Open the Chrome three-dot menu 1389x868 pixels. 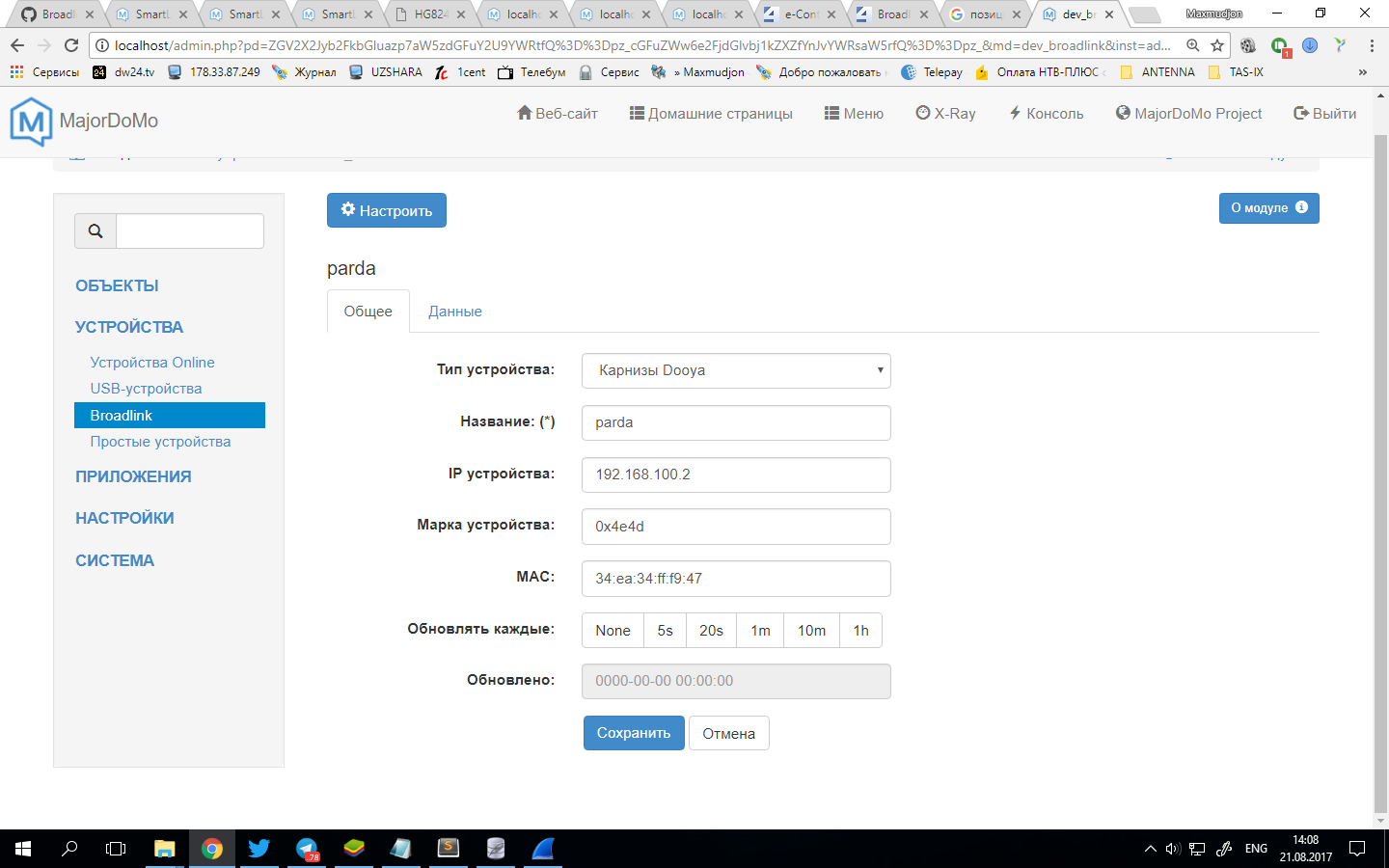tap(1372, 45)
